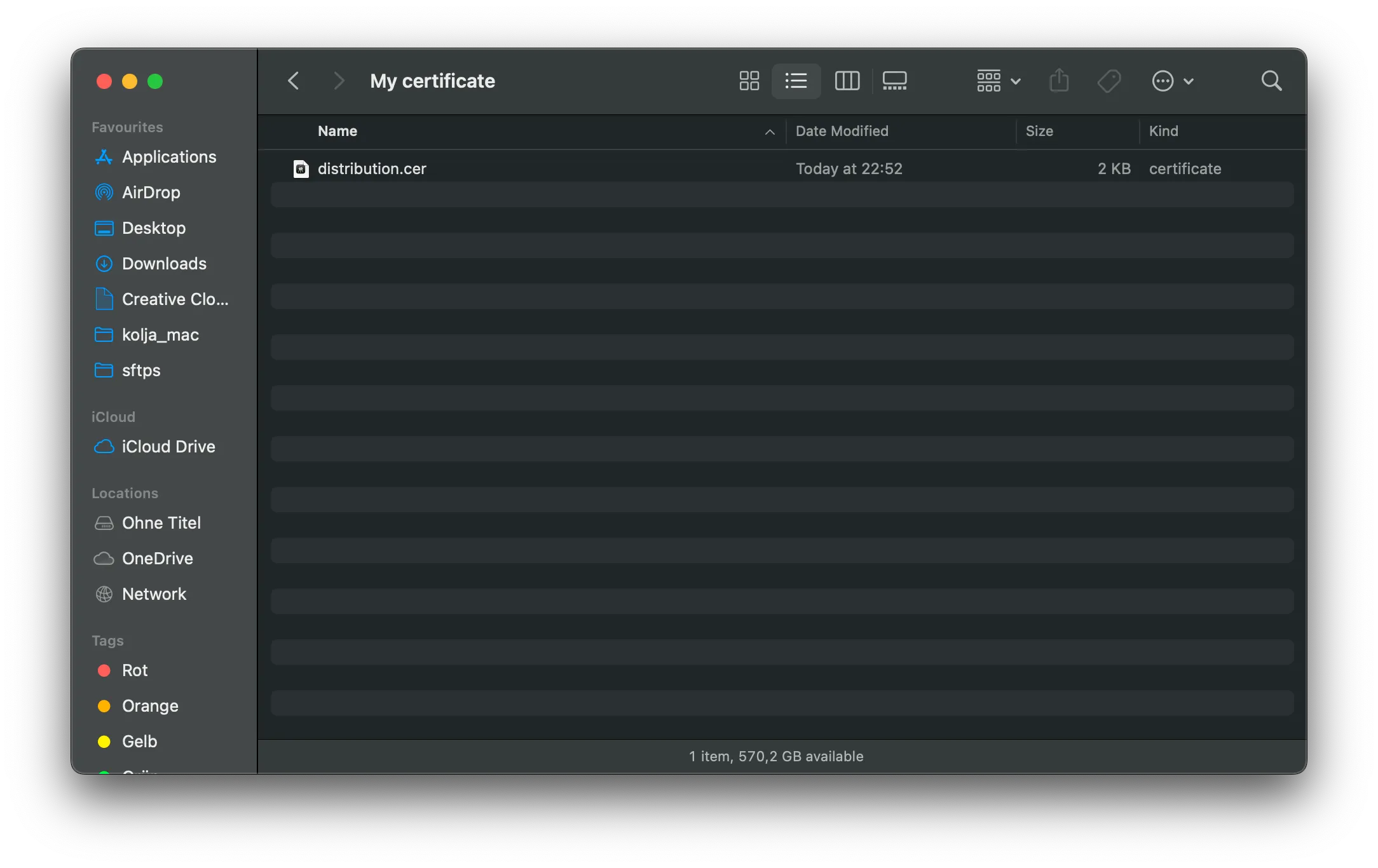This screenshot has height=868, width=1378.
Task: Open the action menu with ellipsis icon
Action: [x=1173, y=81]
